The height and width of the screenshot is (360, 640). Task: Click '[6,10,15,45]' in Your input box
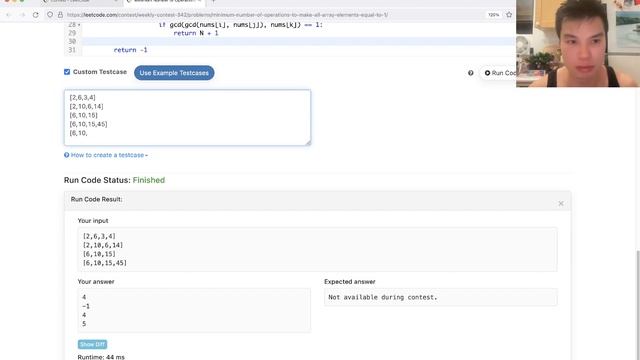pyautogui.click(x=105, y=263)
